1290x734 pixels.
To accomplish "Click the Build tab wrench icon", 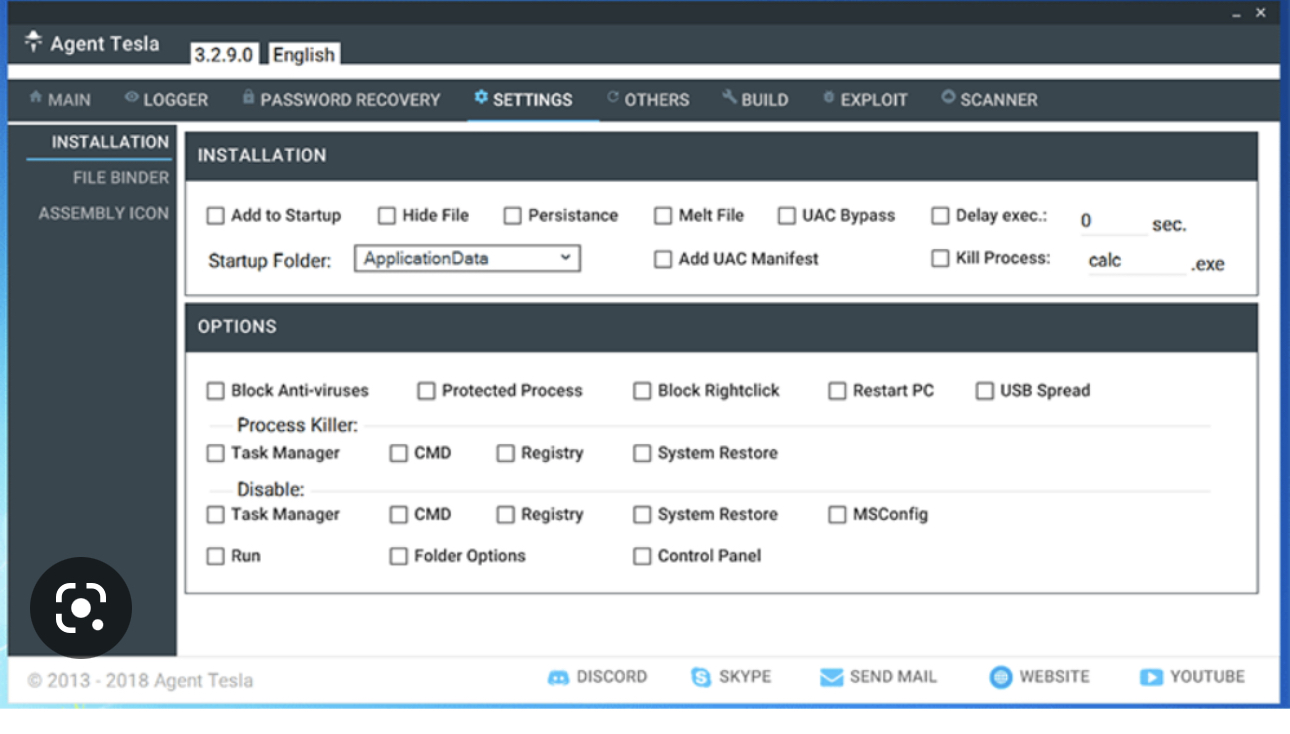I will coord(730,98).
